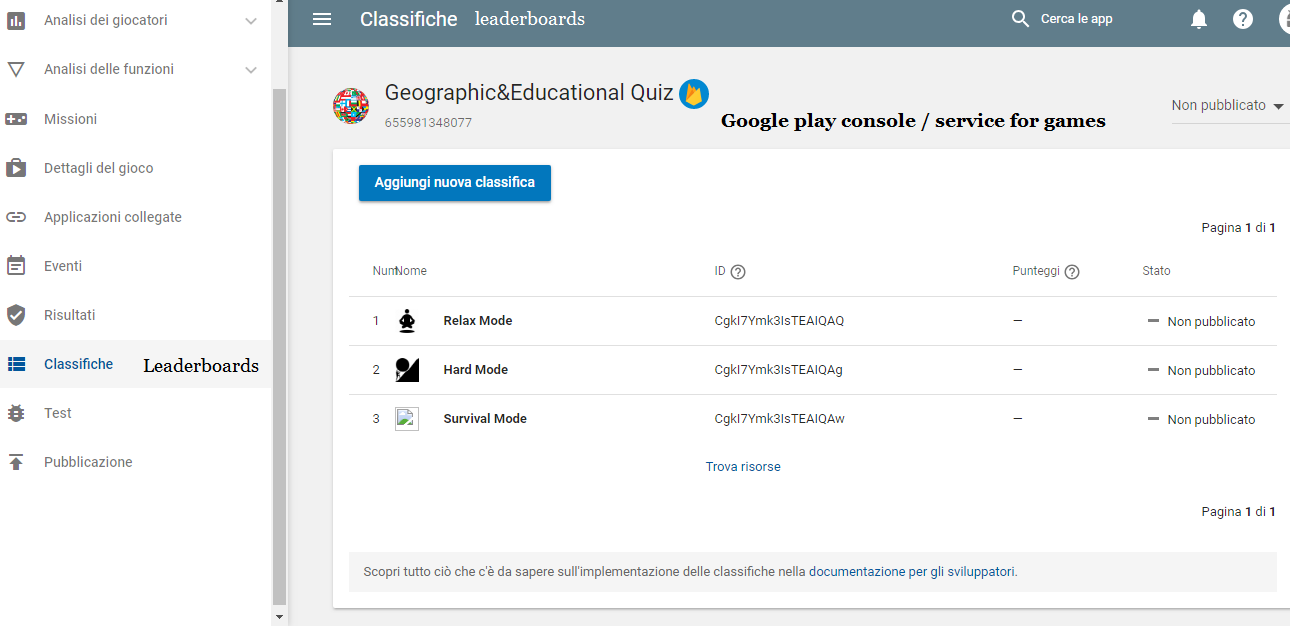The width and height of the screenshot is (1290, 626).
Task: Click the bottom Pagina 1 di 1 indicator
Action: pyautogui.click(x=1238, y=512)
